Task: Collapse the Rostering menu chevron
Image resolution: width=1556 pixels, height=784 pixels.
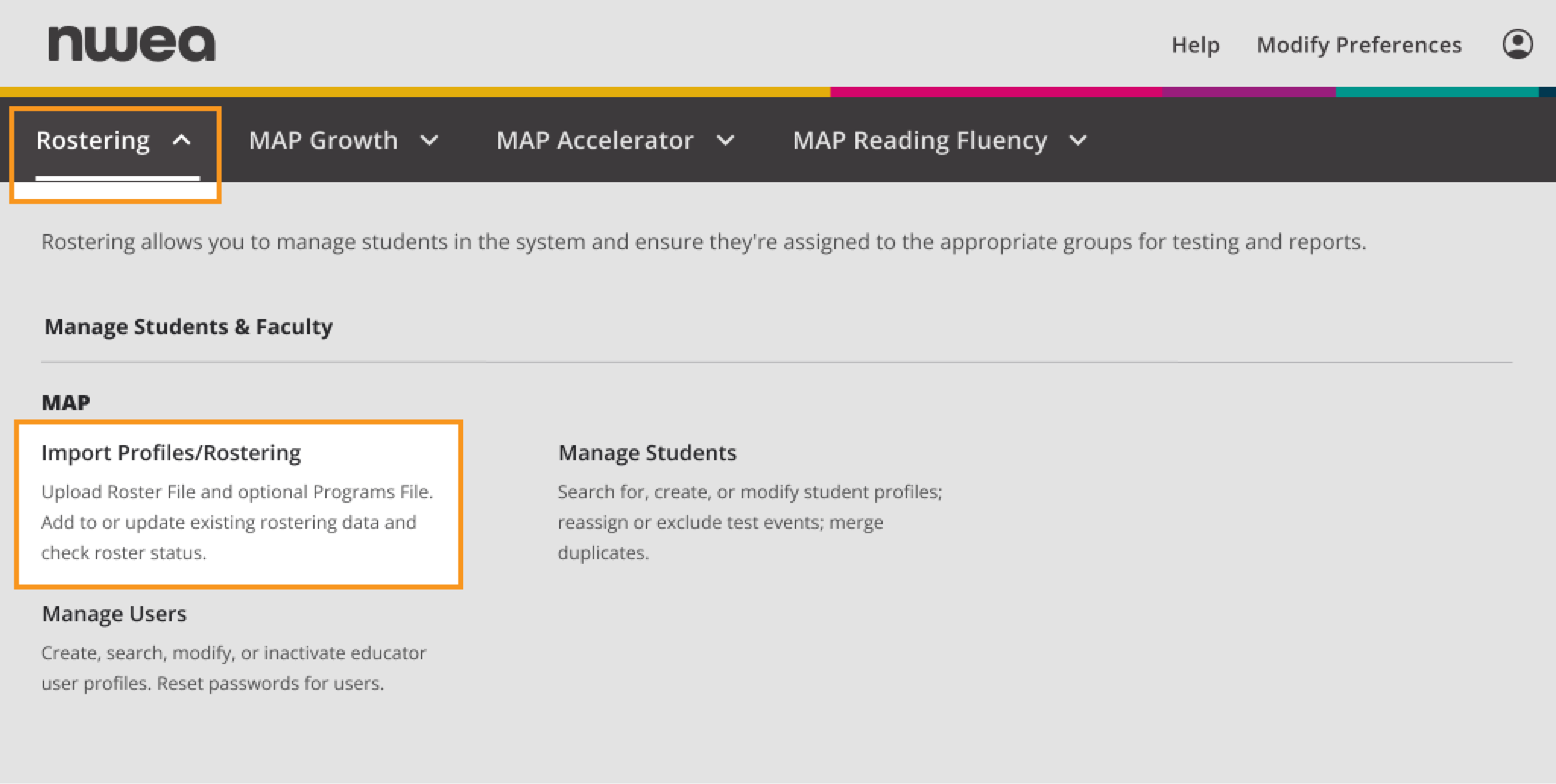Action: tap(182, 141)
